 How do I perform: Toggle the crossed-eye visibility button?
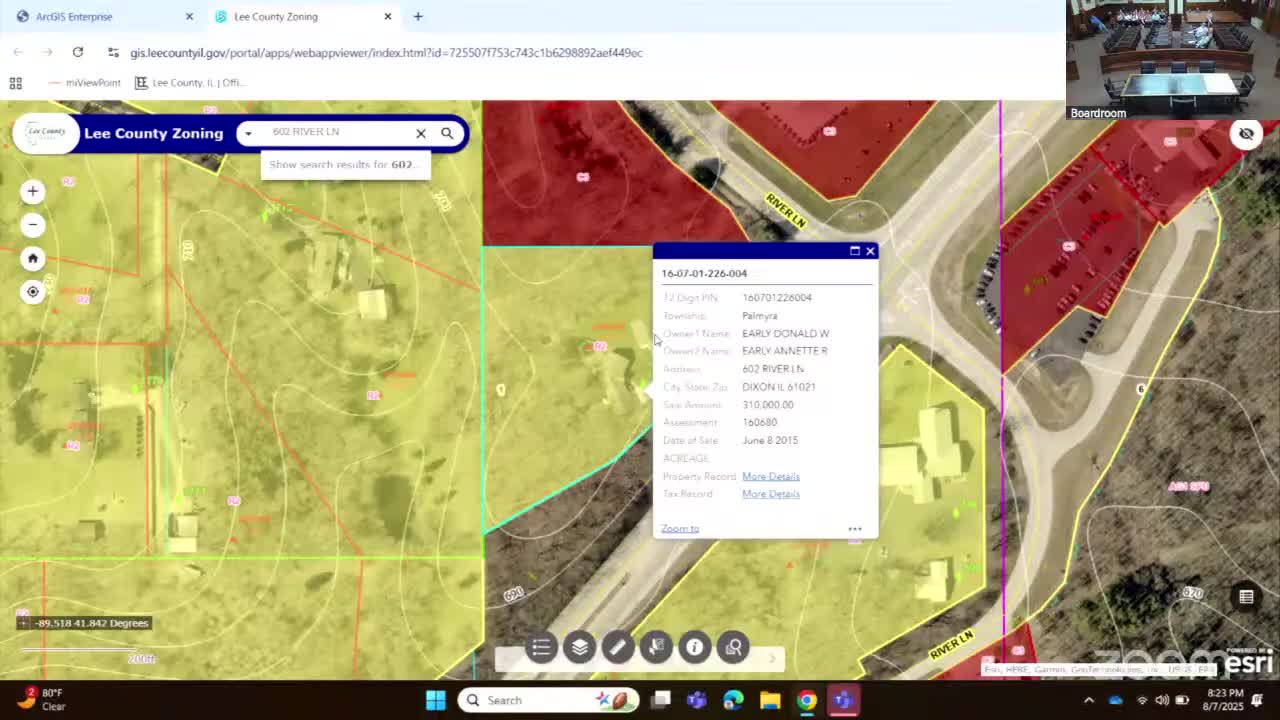(1246, 133)
